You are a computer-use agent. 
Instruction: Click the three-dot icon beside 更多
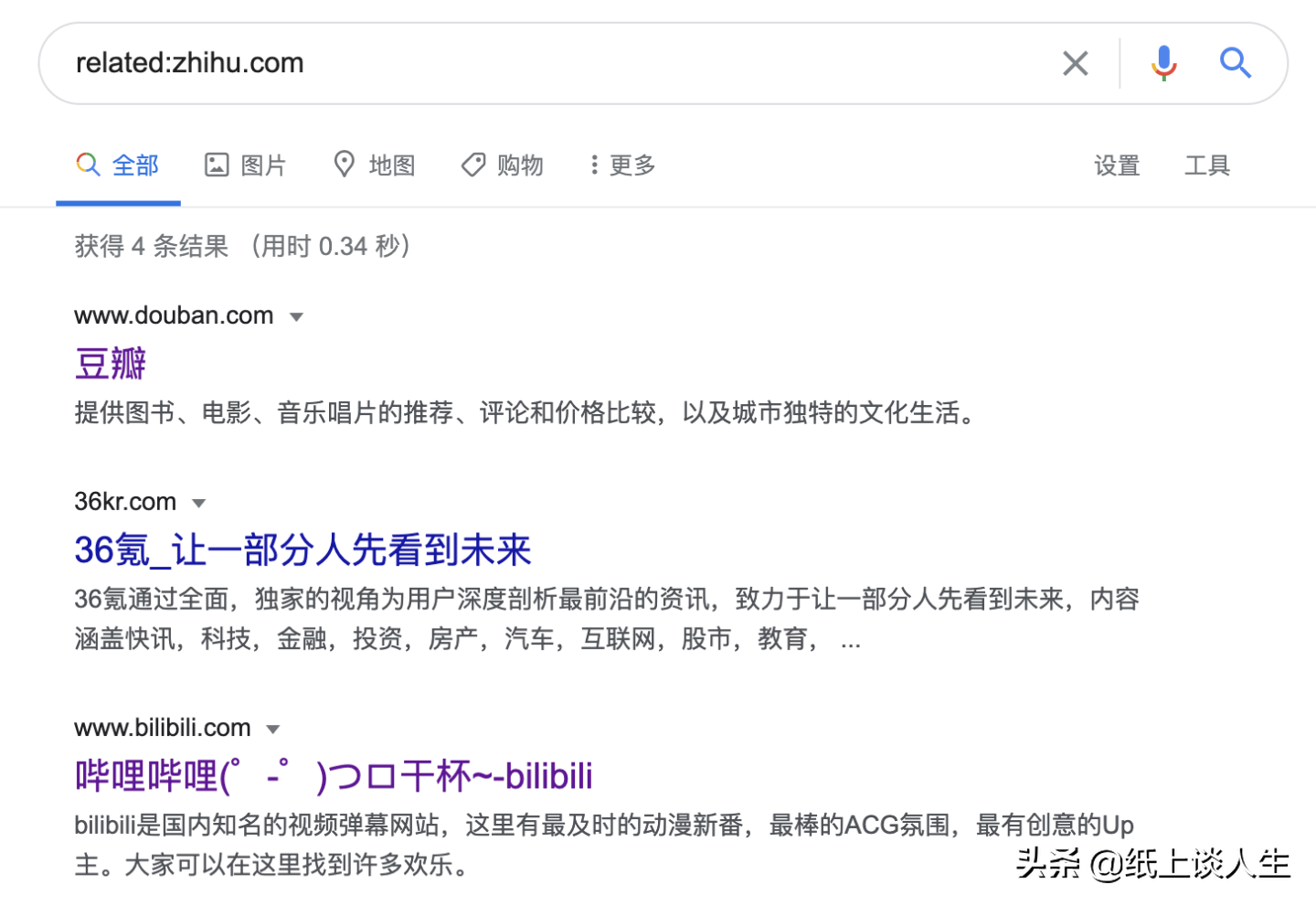[x=595, y=165]
